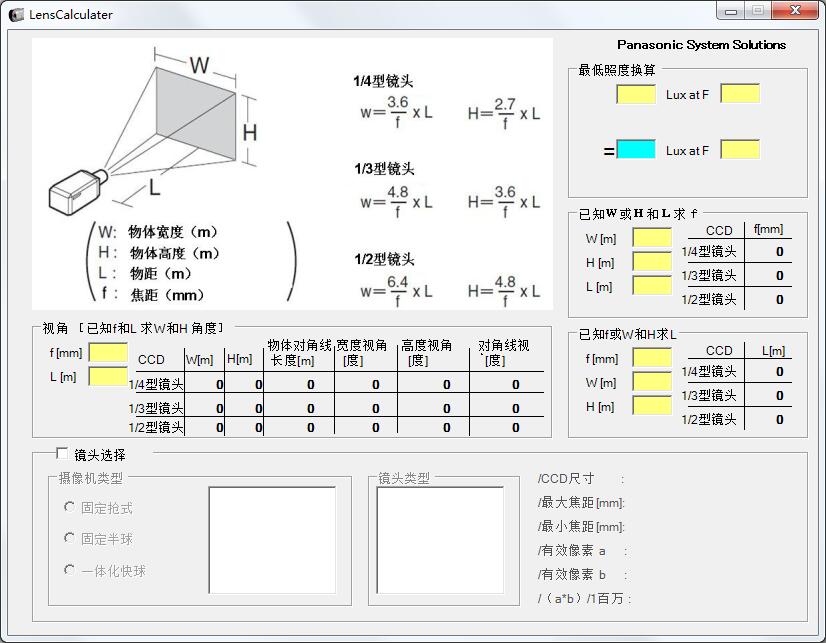The height and width of the screenshot is (643, 826).
Task: Click 1/2型镜头 row 对角线视 value
Action: pyautogui.click(x=516, y=428)
